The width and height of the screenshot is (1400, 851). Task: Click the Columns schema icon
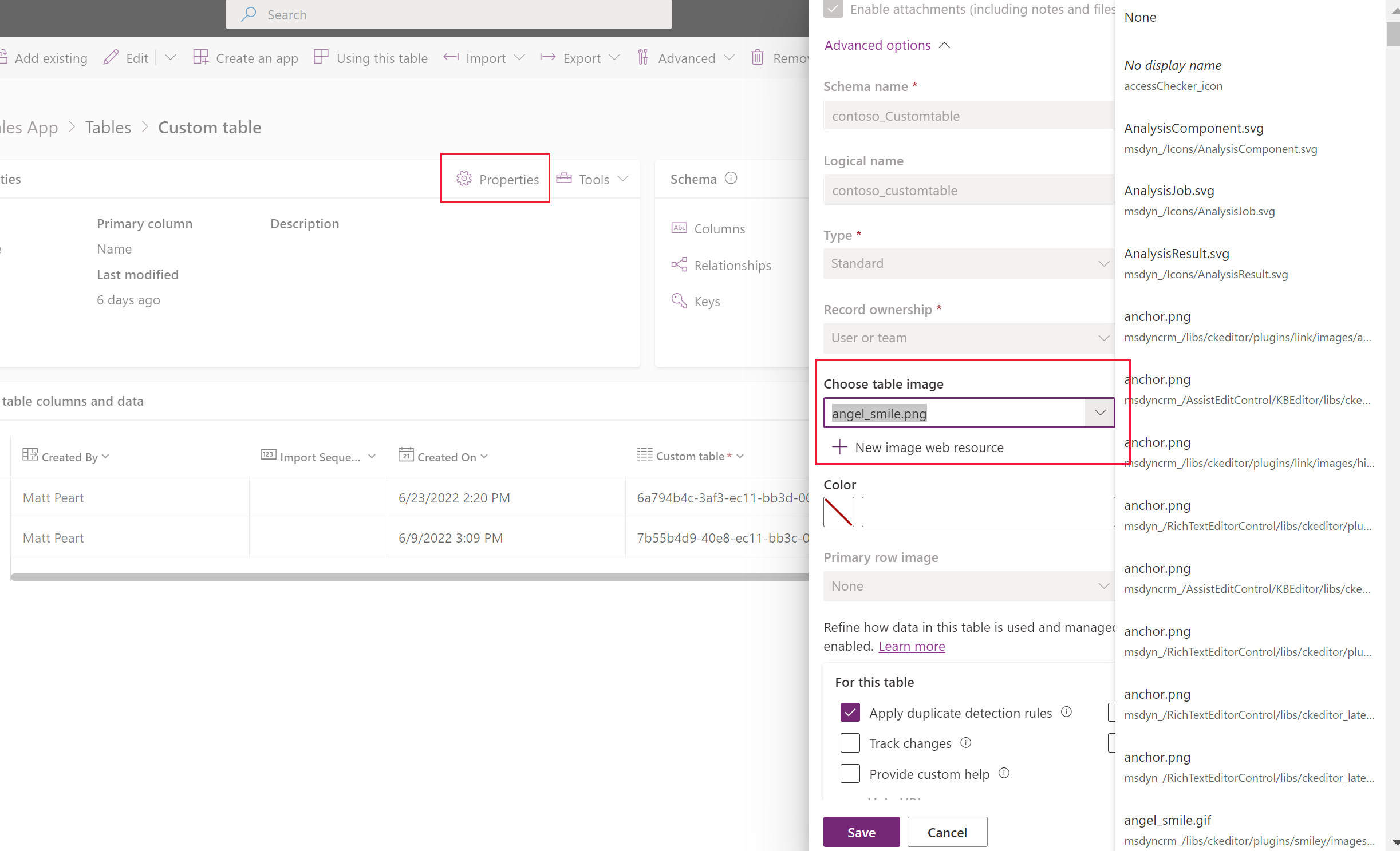[679, 228]
